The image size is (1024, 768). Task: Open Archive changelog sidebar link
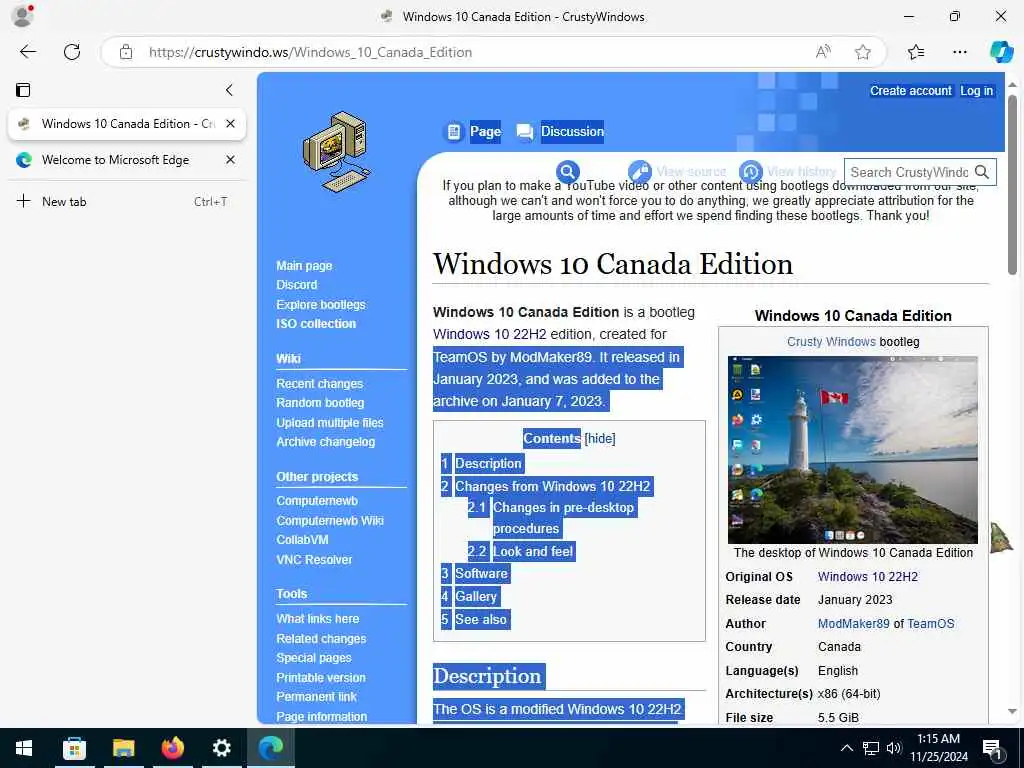325,441
